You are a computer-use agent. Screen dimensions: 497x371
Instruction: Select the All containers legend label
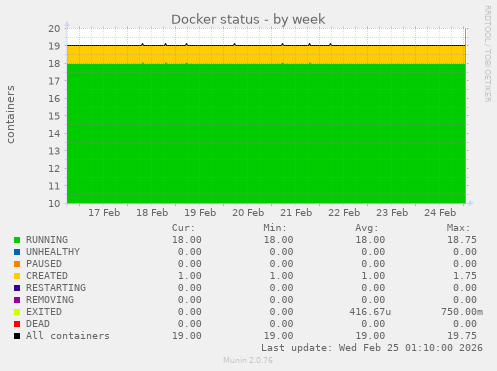point(68,336)
